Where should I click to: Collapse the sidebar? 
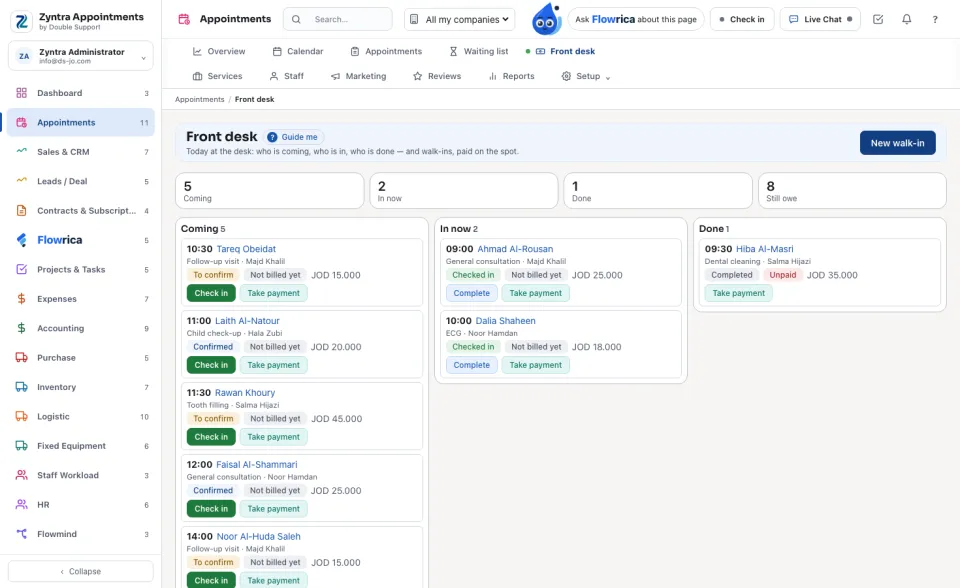[81, 571]
